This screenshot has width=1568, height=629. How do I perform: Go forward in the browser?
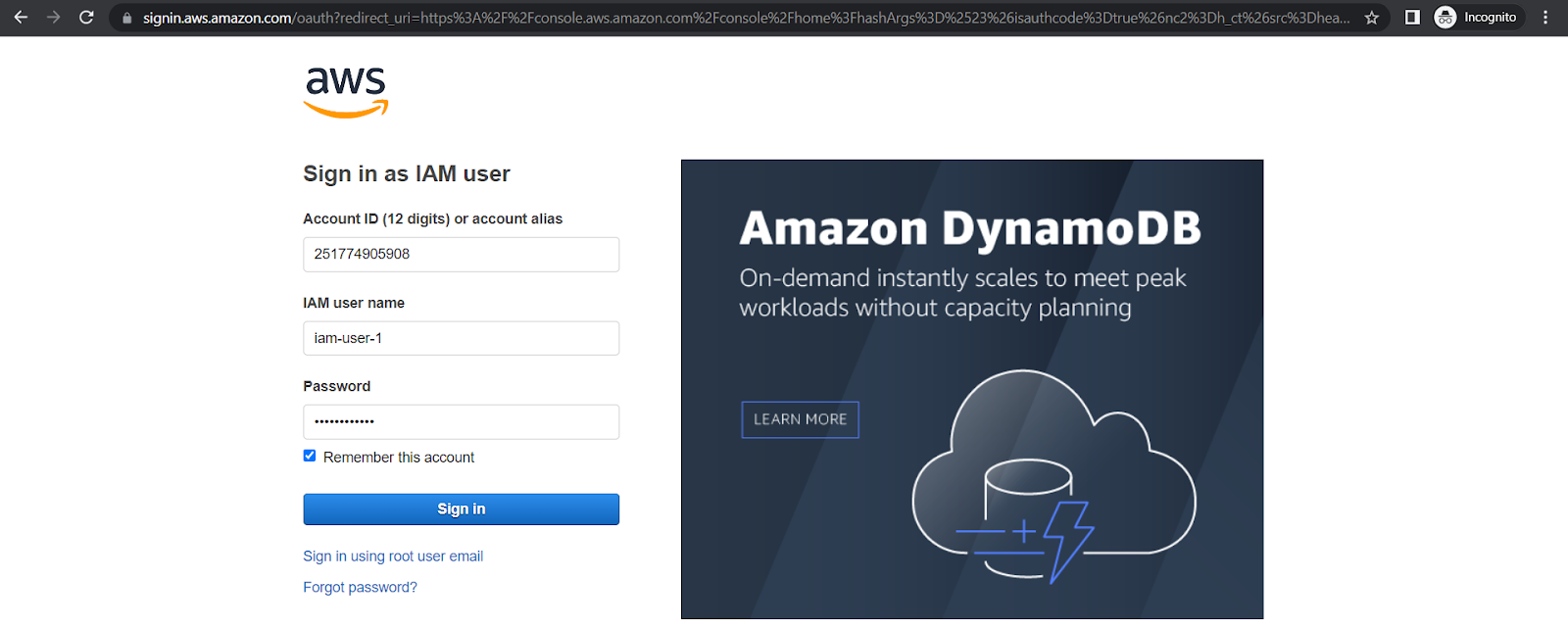click(x=54, y=18)
